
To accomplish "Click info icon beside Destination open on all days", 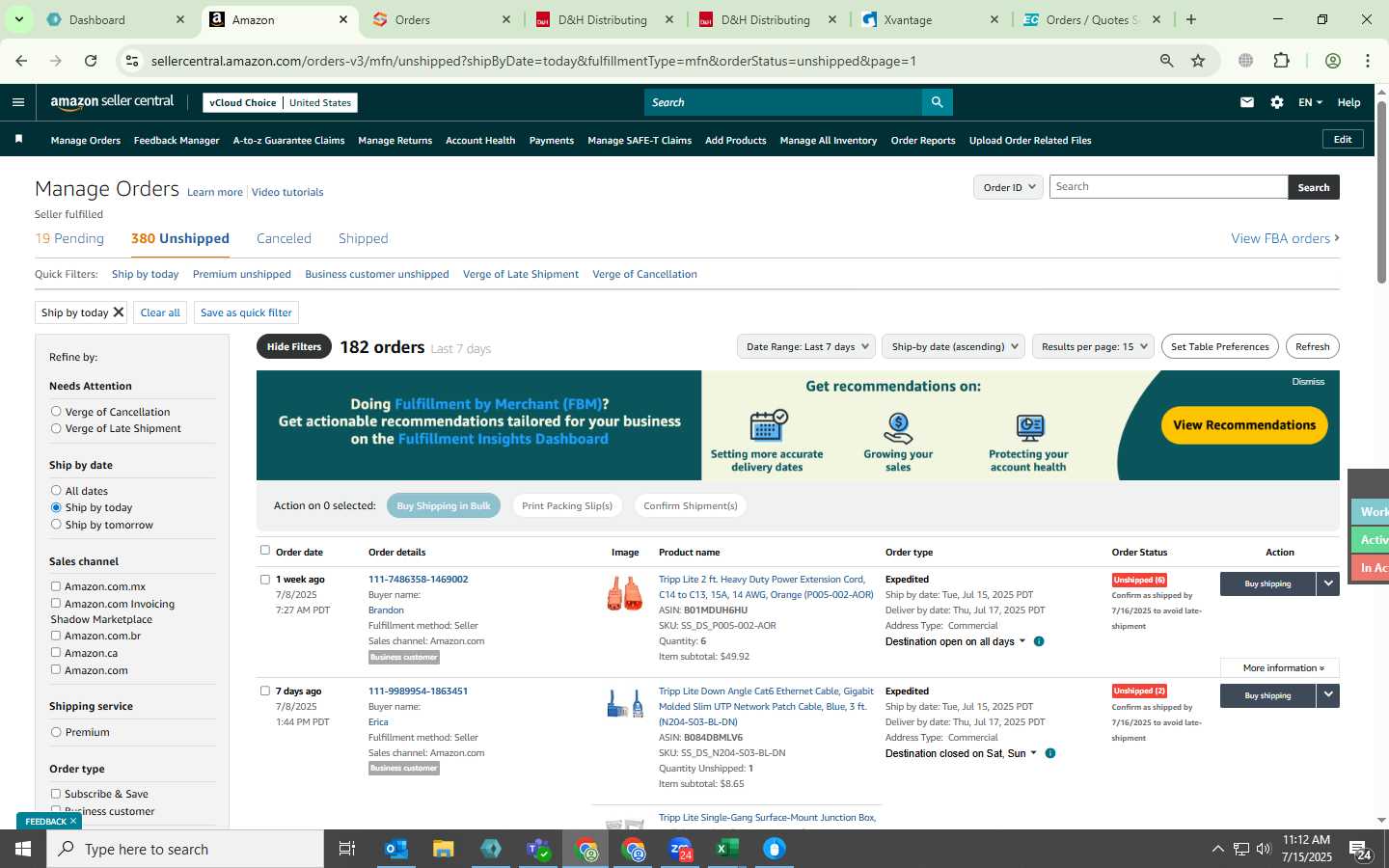I will coord(1039,641).
